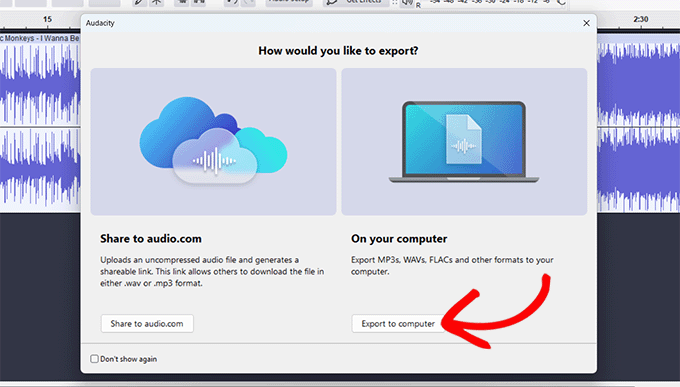Click the 'Audacity' dialog title text
The height and width of the screenshot is (387, 680).
100,23
